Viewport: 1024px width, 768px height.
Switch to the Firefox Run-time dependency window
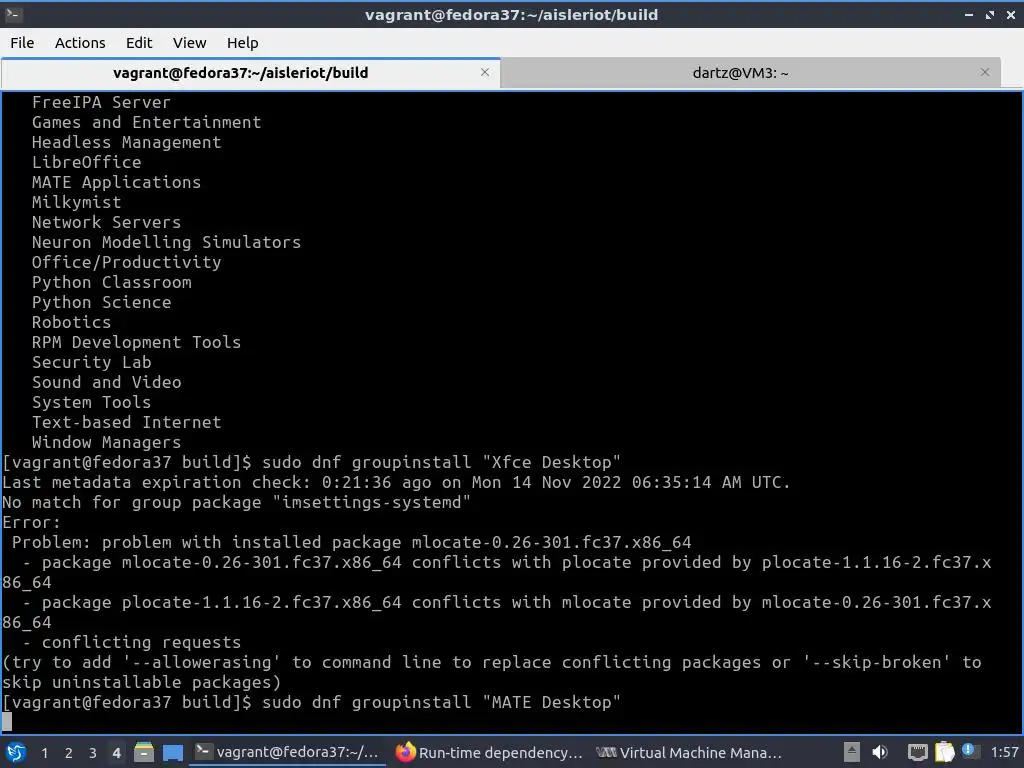coord(489,752)
